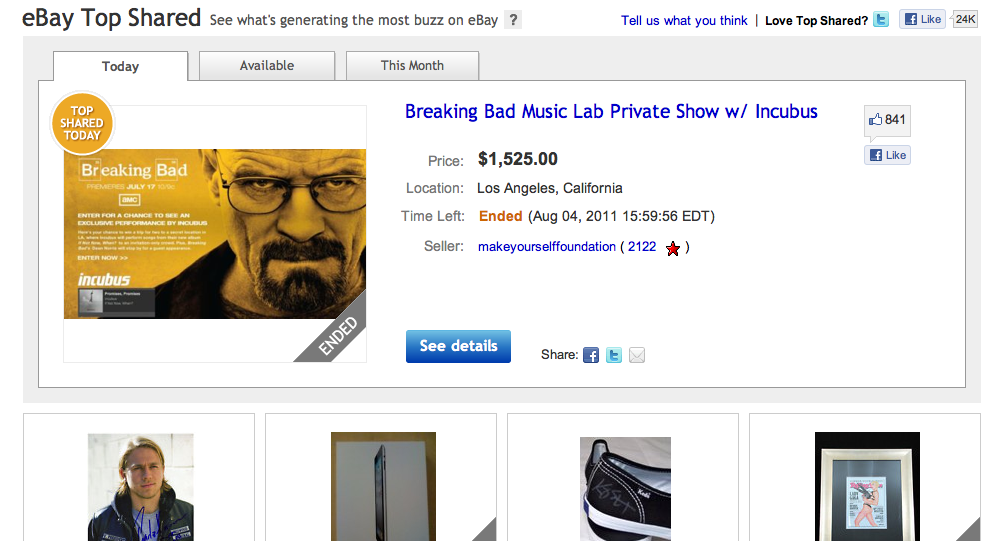Open the Breaking Bad Music Lab listing title

(611, 112)
